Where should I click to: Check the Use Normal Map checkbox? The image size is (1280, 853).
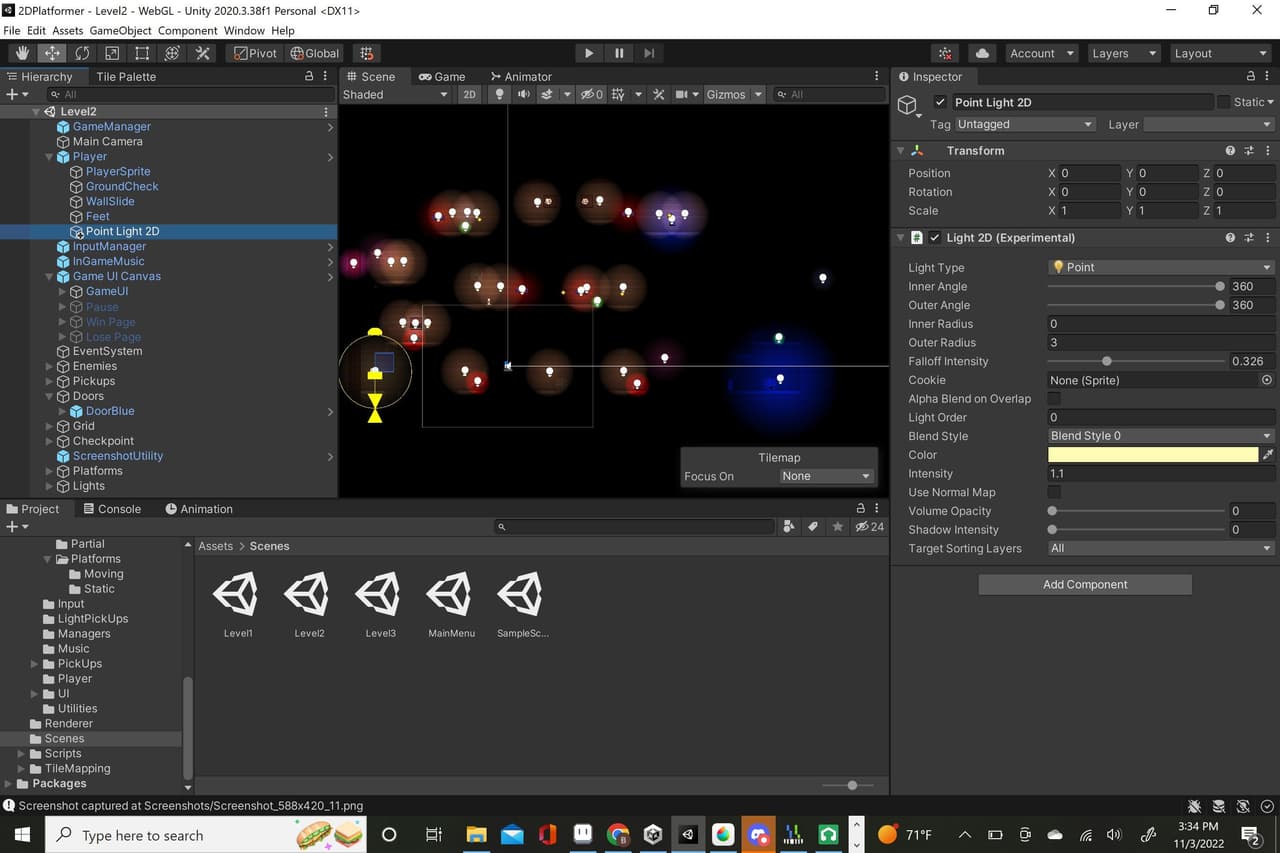[1054, 492]
